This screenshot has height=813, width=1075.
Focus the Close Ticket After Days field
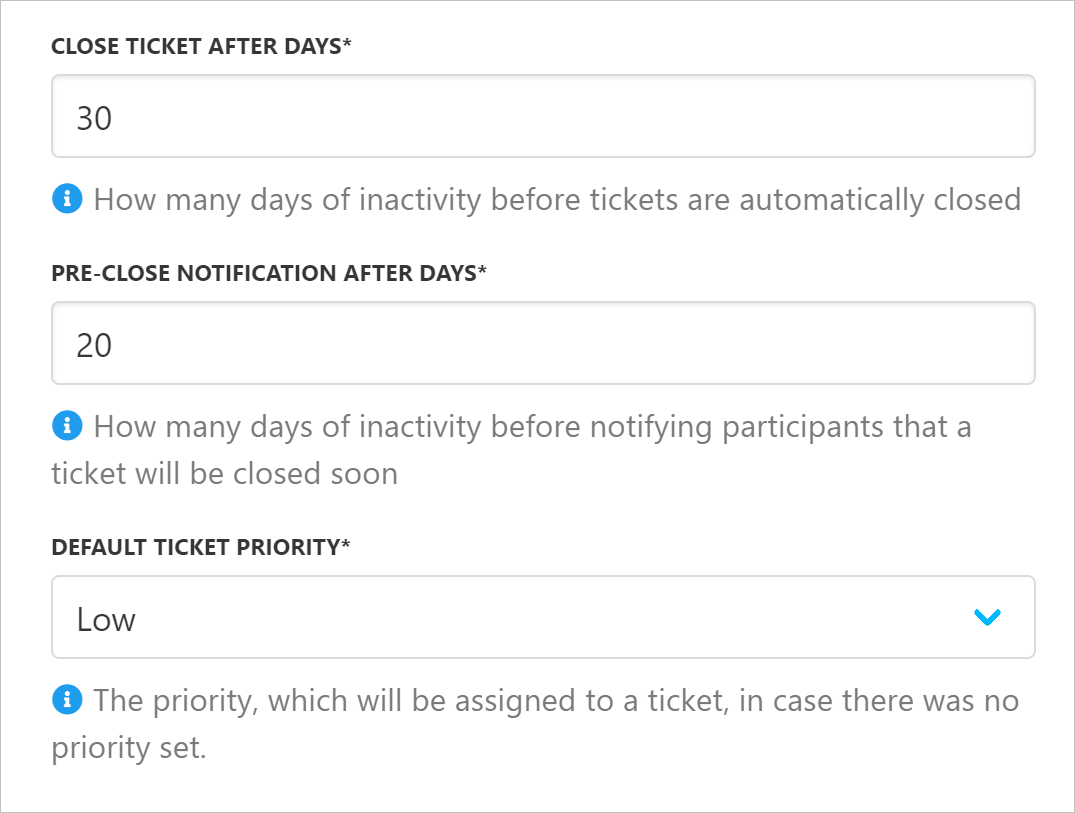(x=542, y=117)
